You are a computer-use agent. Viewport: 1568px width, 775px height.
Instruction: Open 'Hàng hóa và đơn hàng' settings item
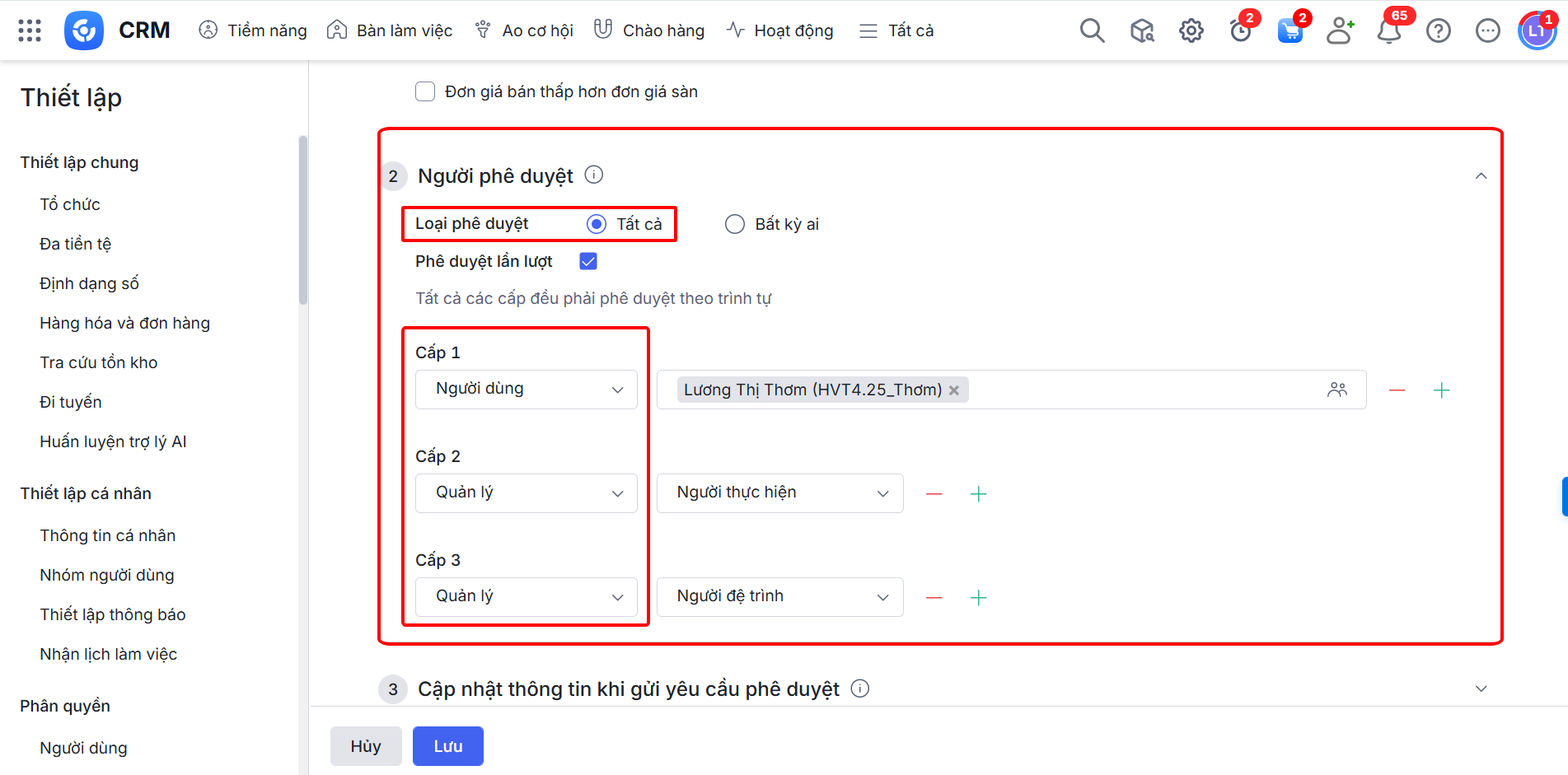click(x=124, y=323)
